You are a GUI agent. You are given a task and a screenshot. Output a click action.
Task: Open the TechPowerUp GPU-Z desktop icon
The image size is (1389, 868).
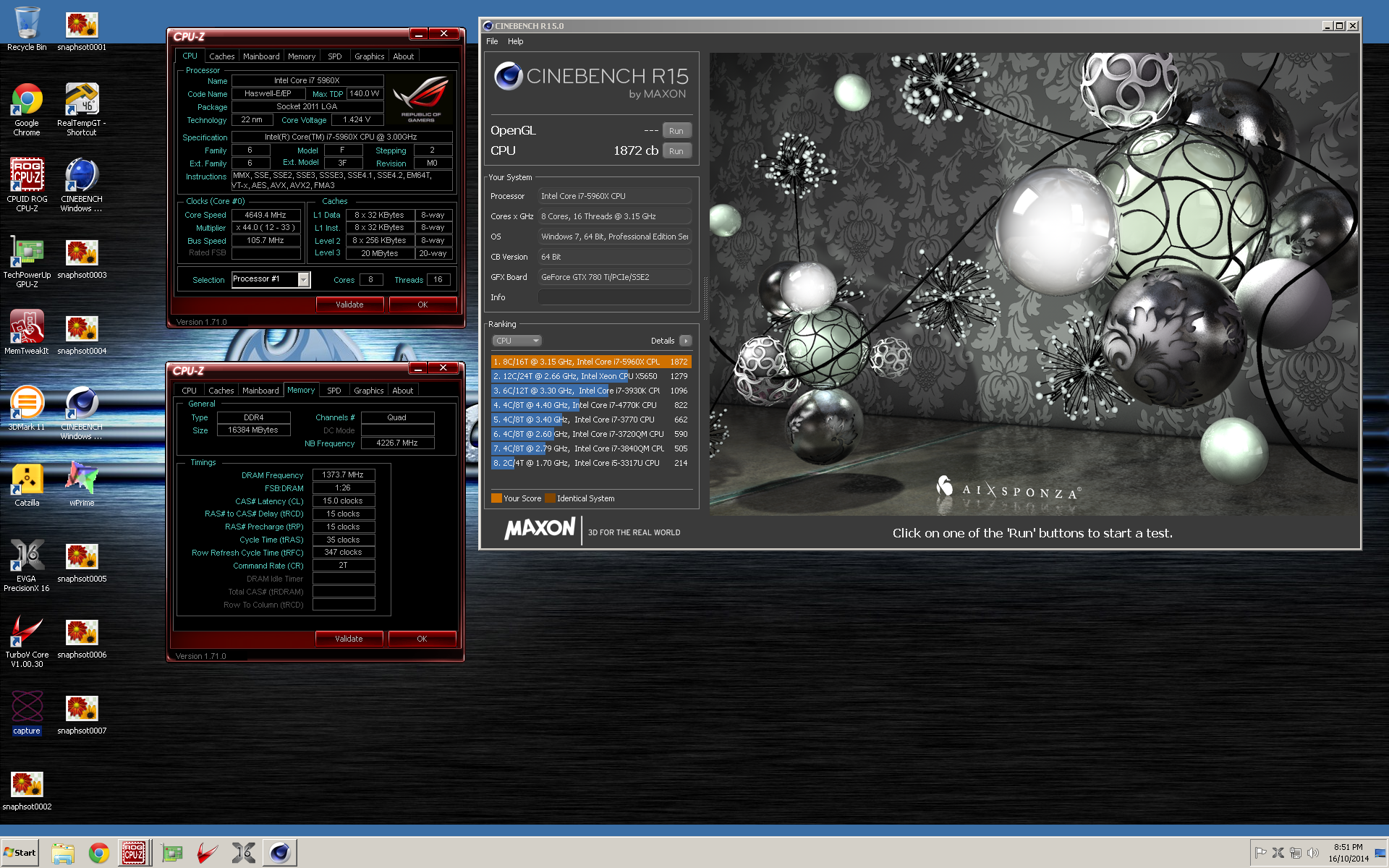pyautogui.click(x=27, y=261)
